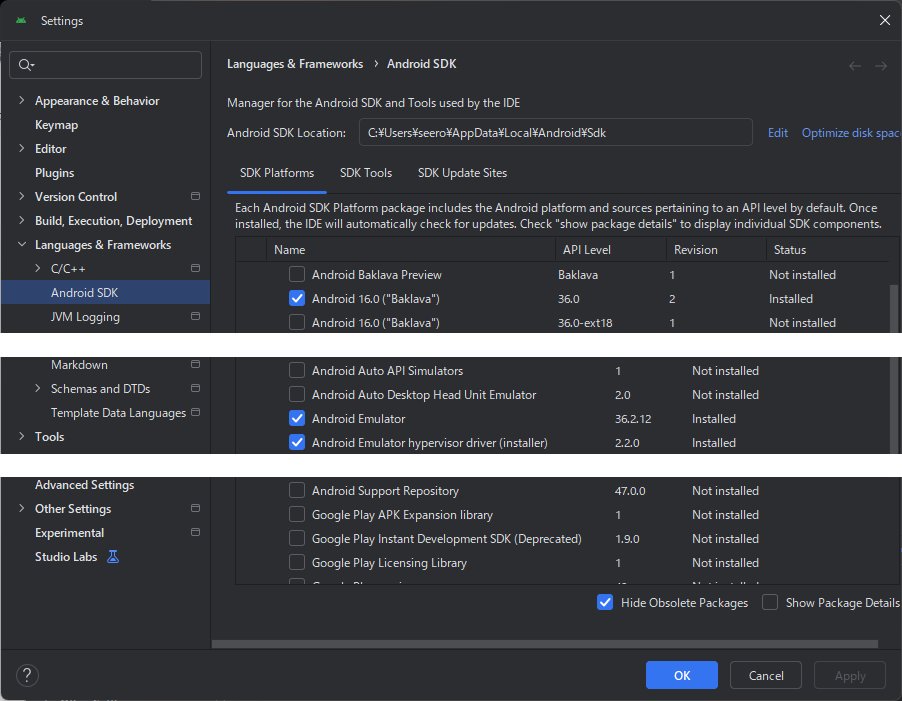Screen dimensions: 902x701
Task: Expand Appearance & Behavior section
Action: coord(22,100)
